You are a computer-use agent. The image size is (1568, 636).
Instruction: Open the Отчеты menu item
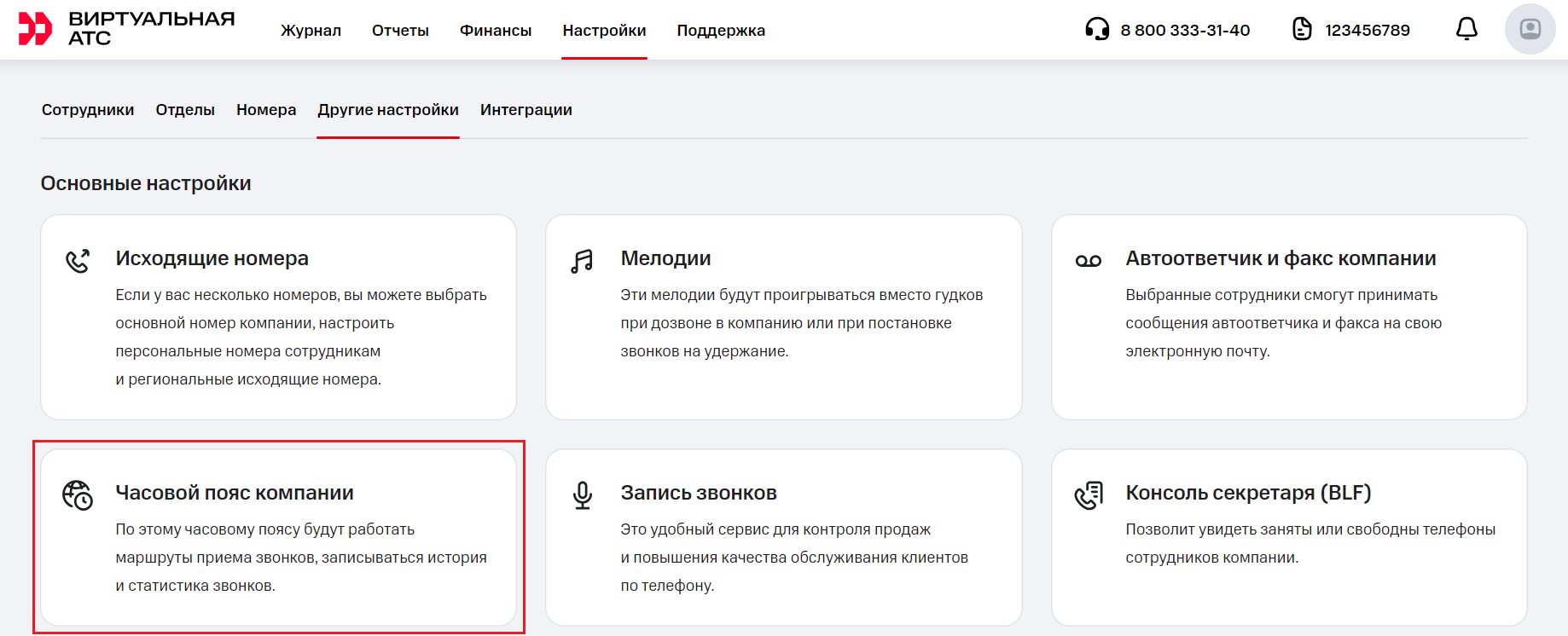[400, 31]
